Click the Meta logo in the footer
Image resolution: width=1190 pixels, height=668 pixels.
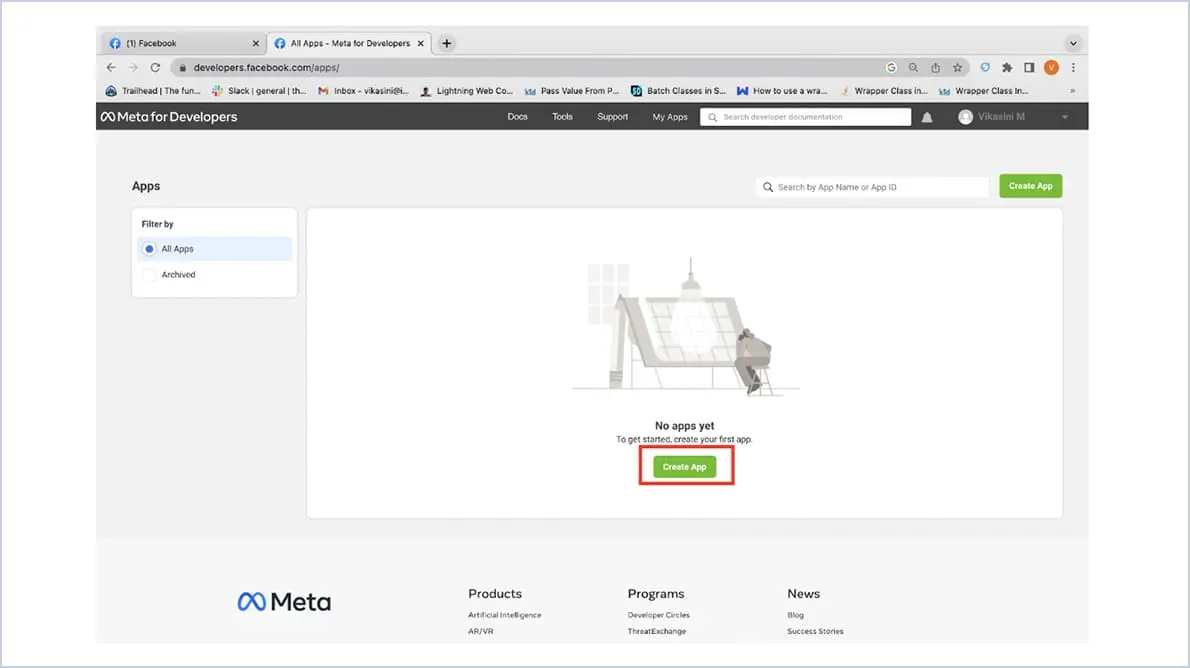coord(284,602)
